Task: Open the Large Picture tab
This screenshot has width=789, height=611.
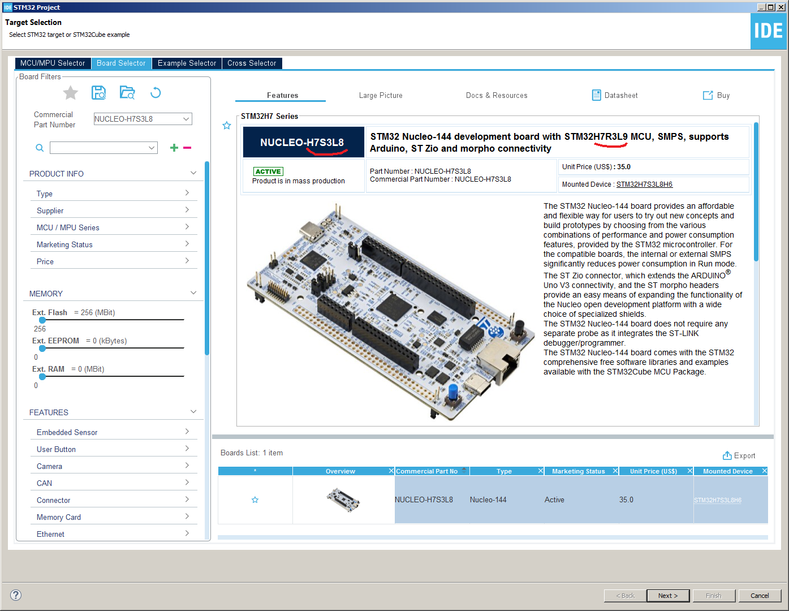Action: coord(380,95)
